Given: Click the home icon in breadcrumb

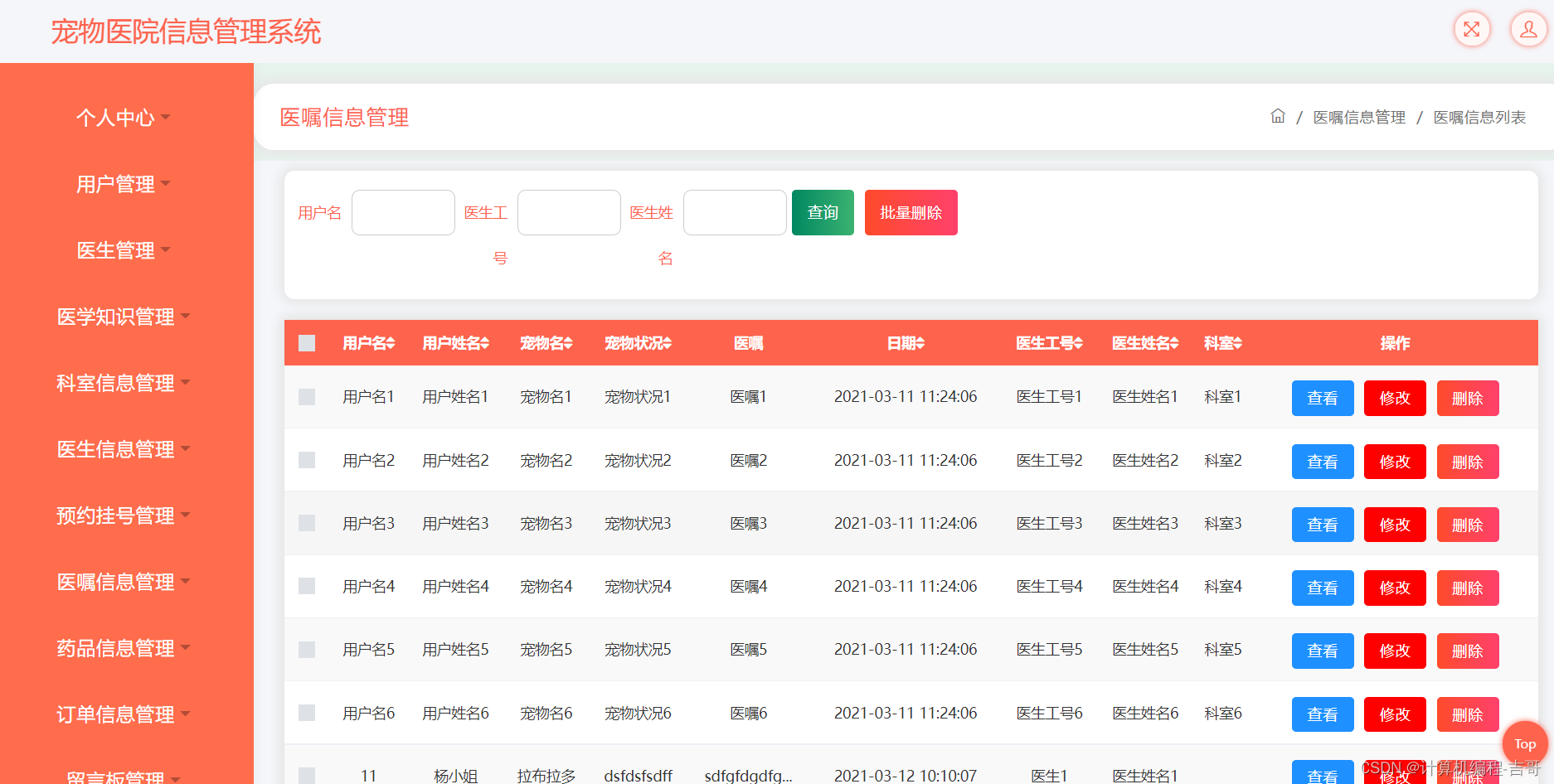Looking at the screenshot, I should 1278,116.
